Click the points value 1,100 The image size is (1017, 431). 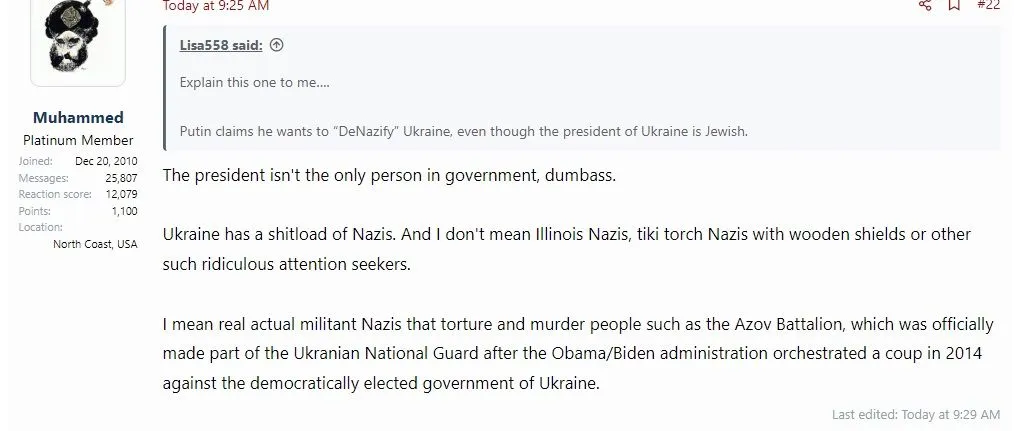click(124, 211)
